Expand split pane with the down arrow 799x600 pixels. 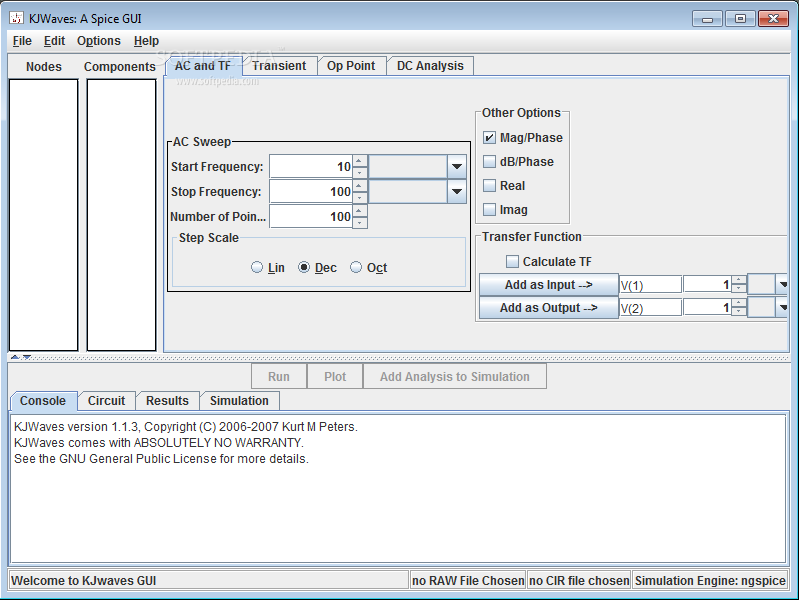point(27,357)
